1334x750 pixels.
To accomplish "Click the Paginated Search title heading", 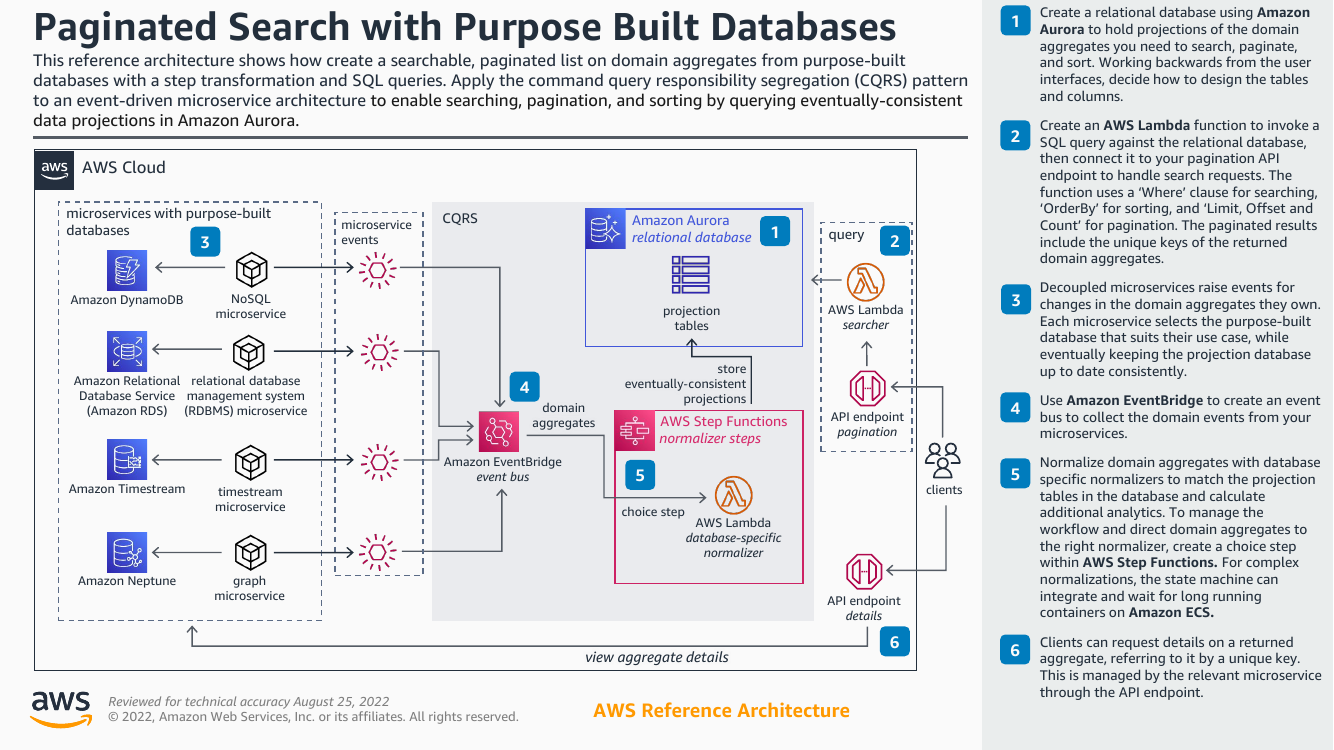I will pyautogui.click(x=466, y=27).
